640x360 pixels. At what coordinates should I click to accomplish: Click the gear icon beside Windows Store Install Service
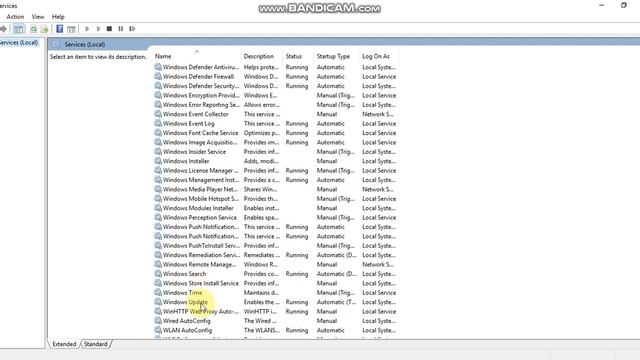point(158,283)
